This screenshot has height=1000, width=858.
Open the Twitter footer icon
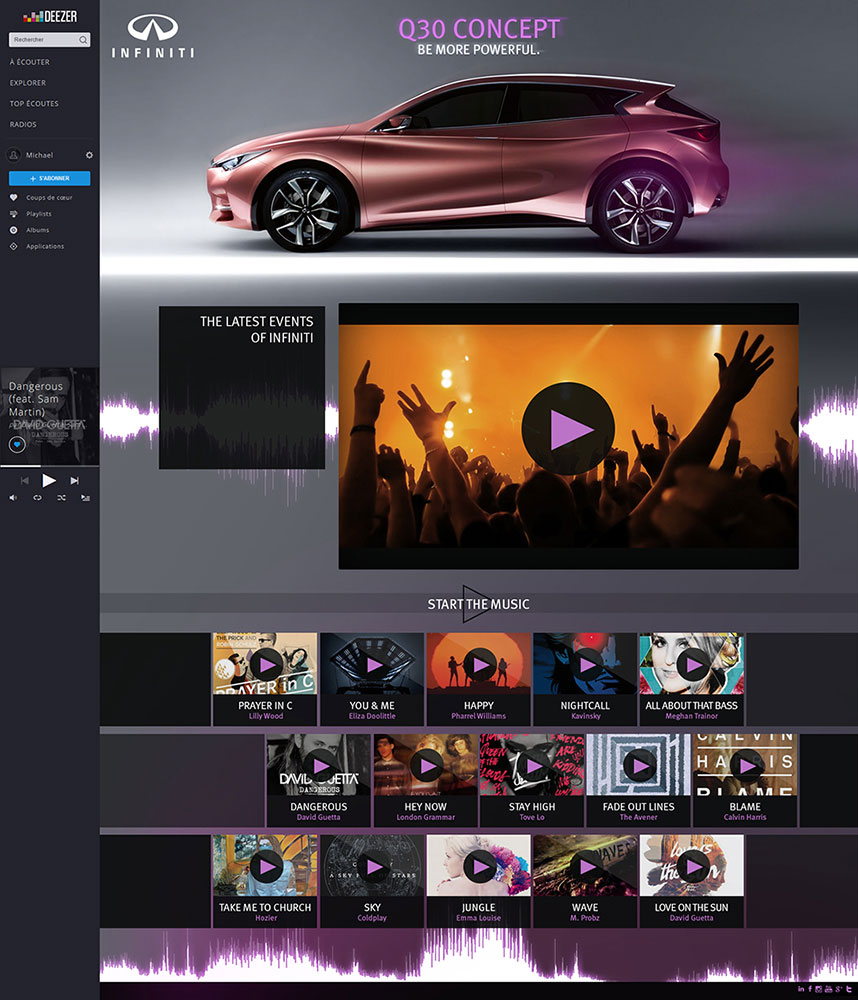click(x=848, y=989)
